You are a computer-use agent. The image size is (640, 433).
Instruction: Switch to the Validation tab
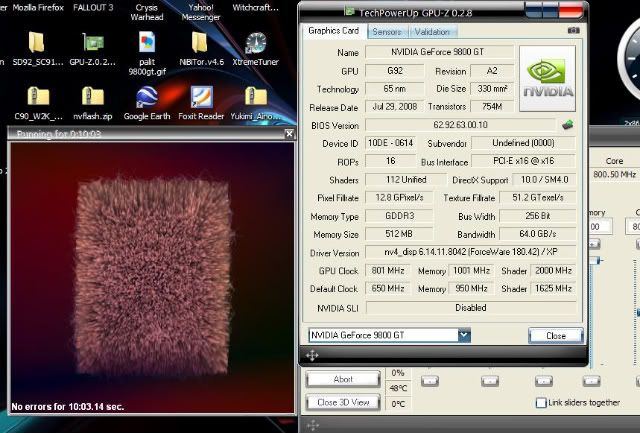[432, 32]
